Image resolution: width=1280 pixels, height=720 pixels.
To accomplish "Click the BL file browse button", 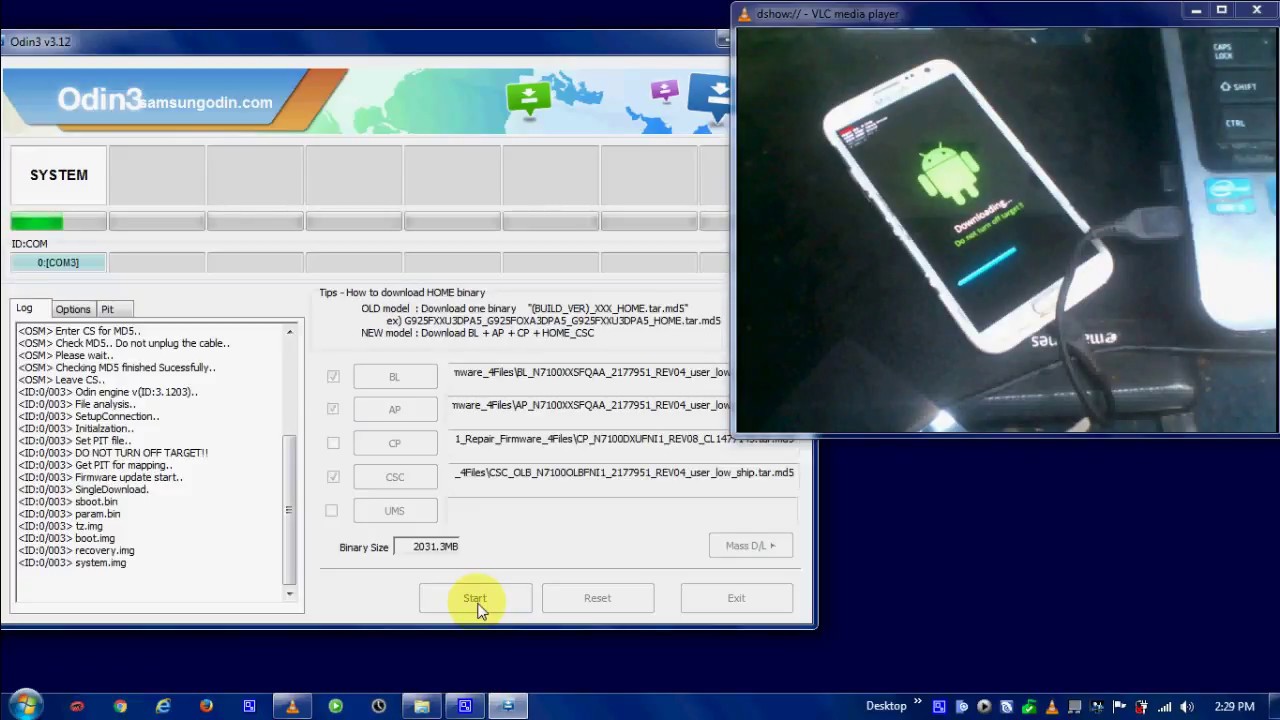I will pyautogui.click(x=395, y=377).
